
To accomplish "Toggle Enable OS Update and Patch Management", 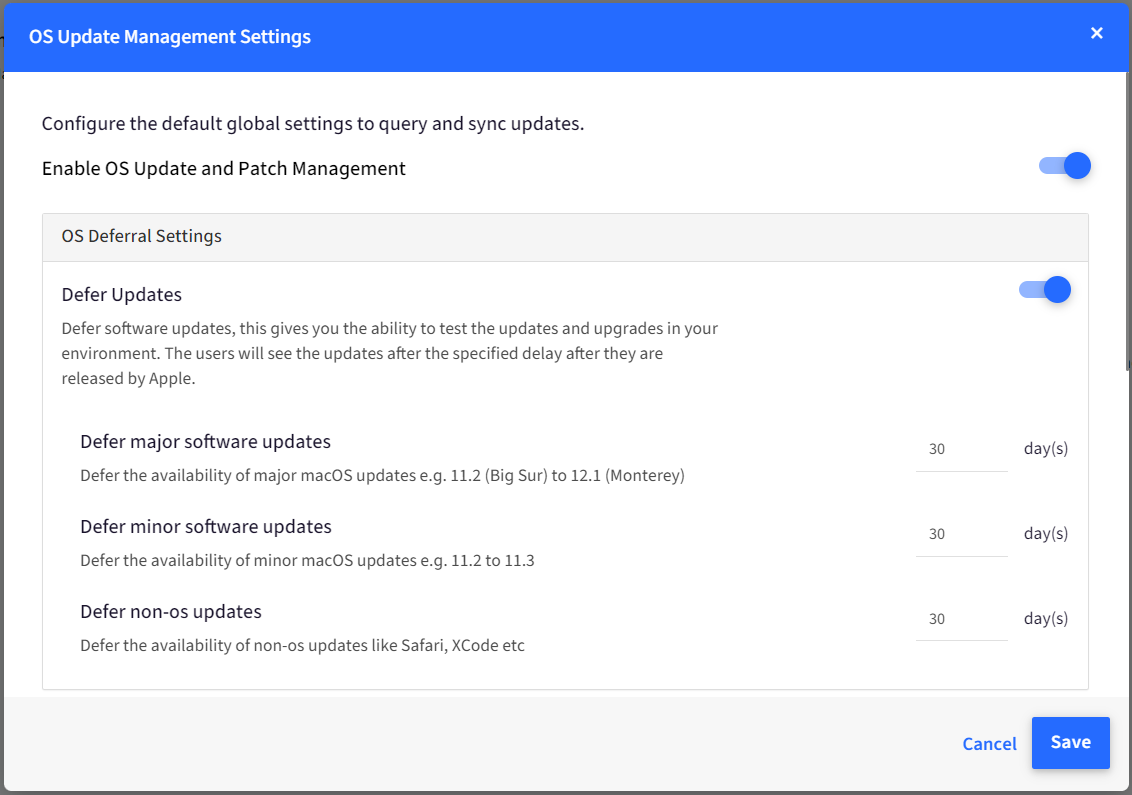I will pyautogui.click(x=1064, y=166).
